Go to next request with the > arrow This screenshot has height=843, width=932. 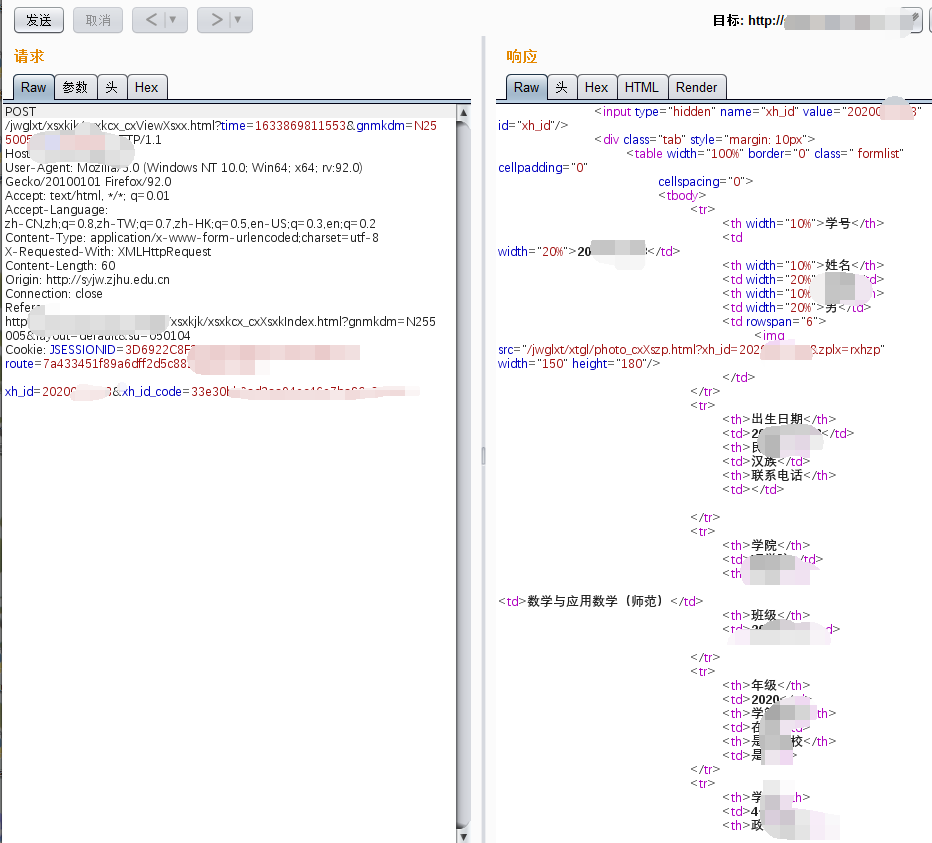(x=217, y=20)
